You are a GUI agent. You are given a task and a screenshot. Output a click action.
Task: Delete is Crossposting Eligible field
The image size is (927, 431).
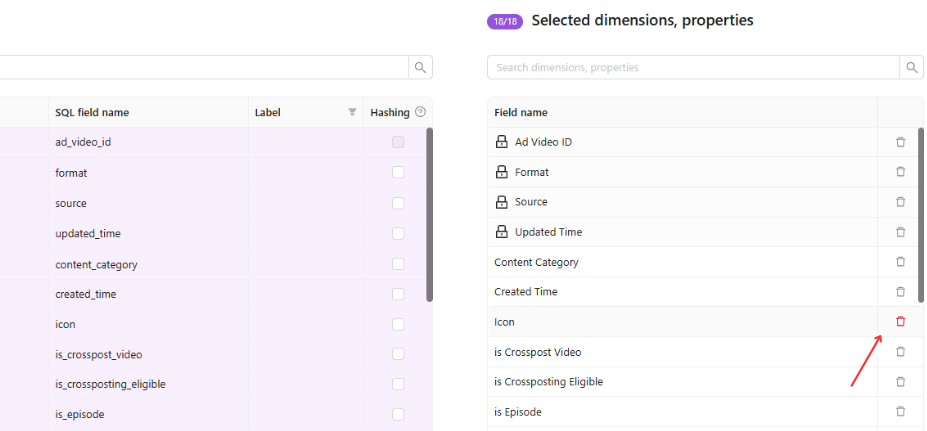[x=900, y=382]
